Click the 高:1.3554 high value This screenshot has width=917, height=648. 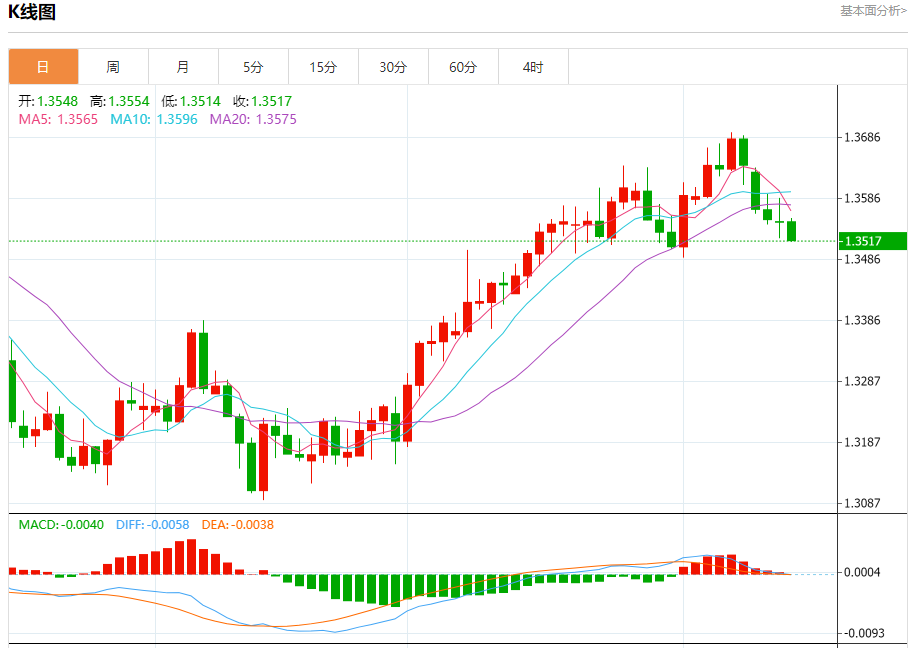(x=120, y=101)
